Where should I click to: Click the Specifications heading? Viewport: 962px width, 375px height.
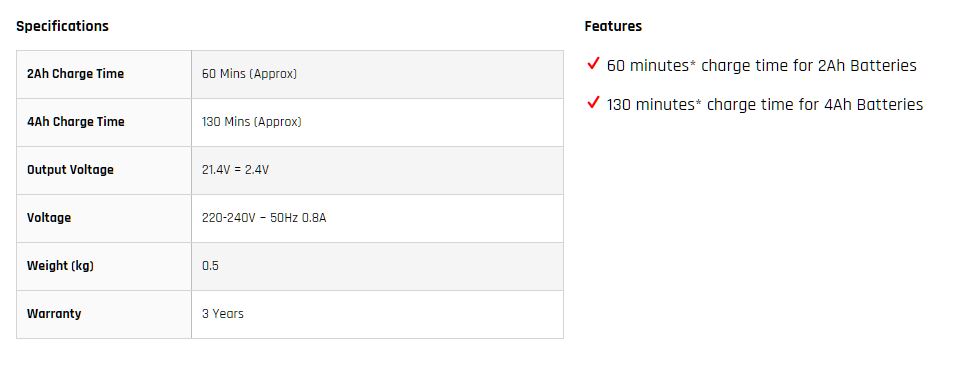point(62,26)
